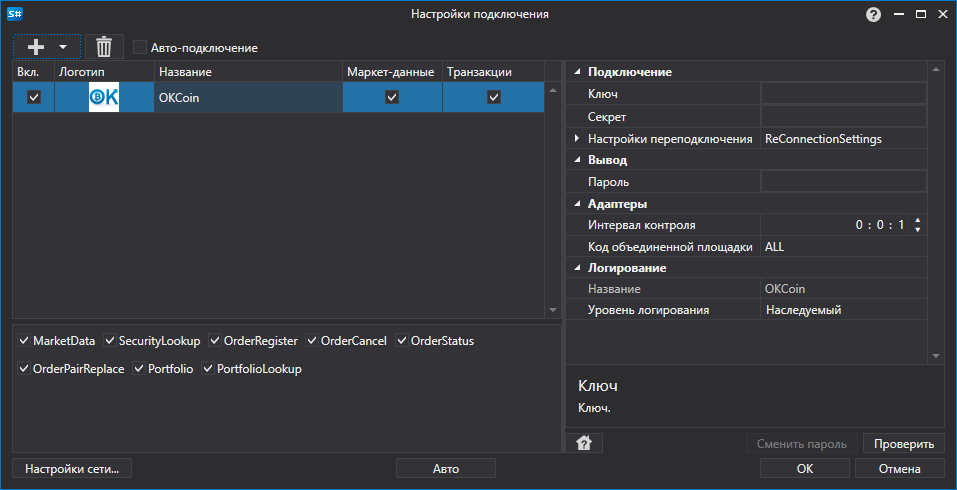Collapse the Адаптеры section
Viewport: 957px width, 490px height.
[577, 204]
